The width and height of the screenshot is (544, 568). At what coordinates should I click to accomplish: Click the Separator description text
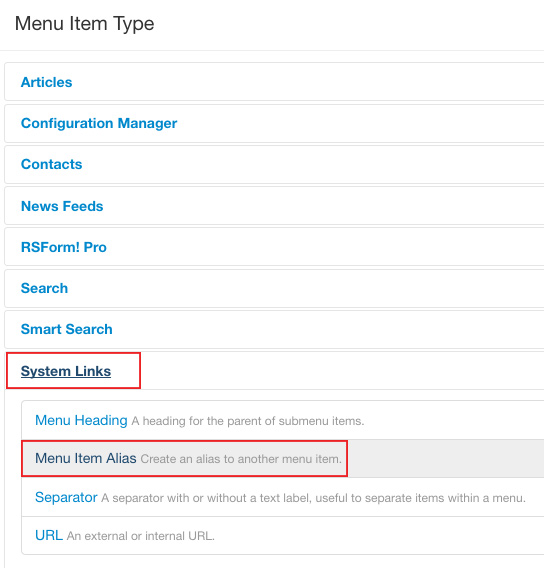pos(313,498)
